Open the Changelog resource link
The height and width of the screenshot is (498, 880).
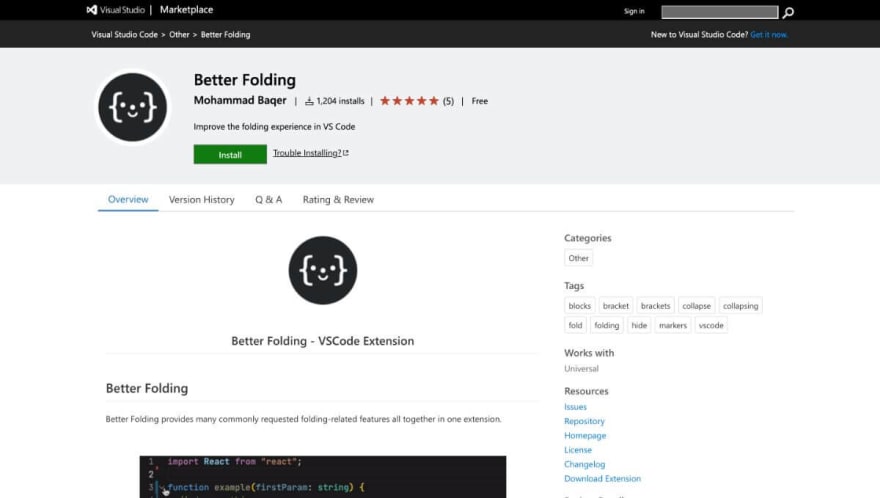[x=584, y=464]
